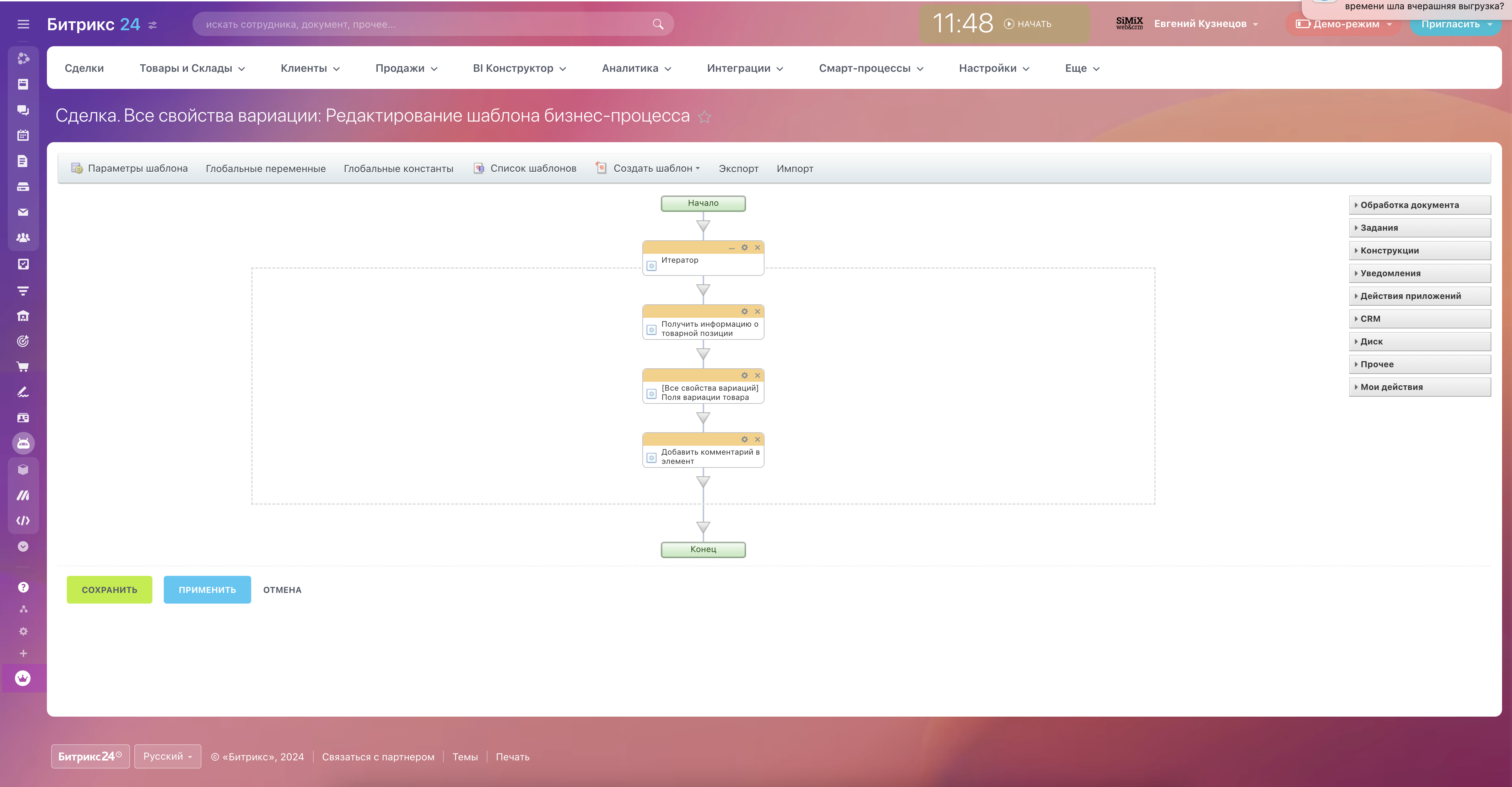Click the search magnifier icon
Image resolution: width=1512 pixels, height=787 pixels.
(657, 24)
